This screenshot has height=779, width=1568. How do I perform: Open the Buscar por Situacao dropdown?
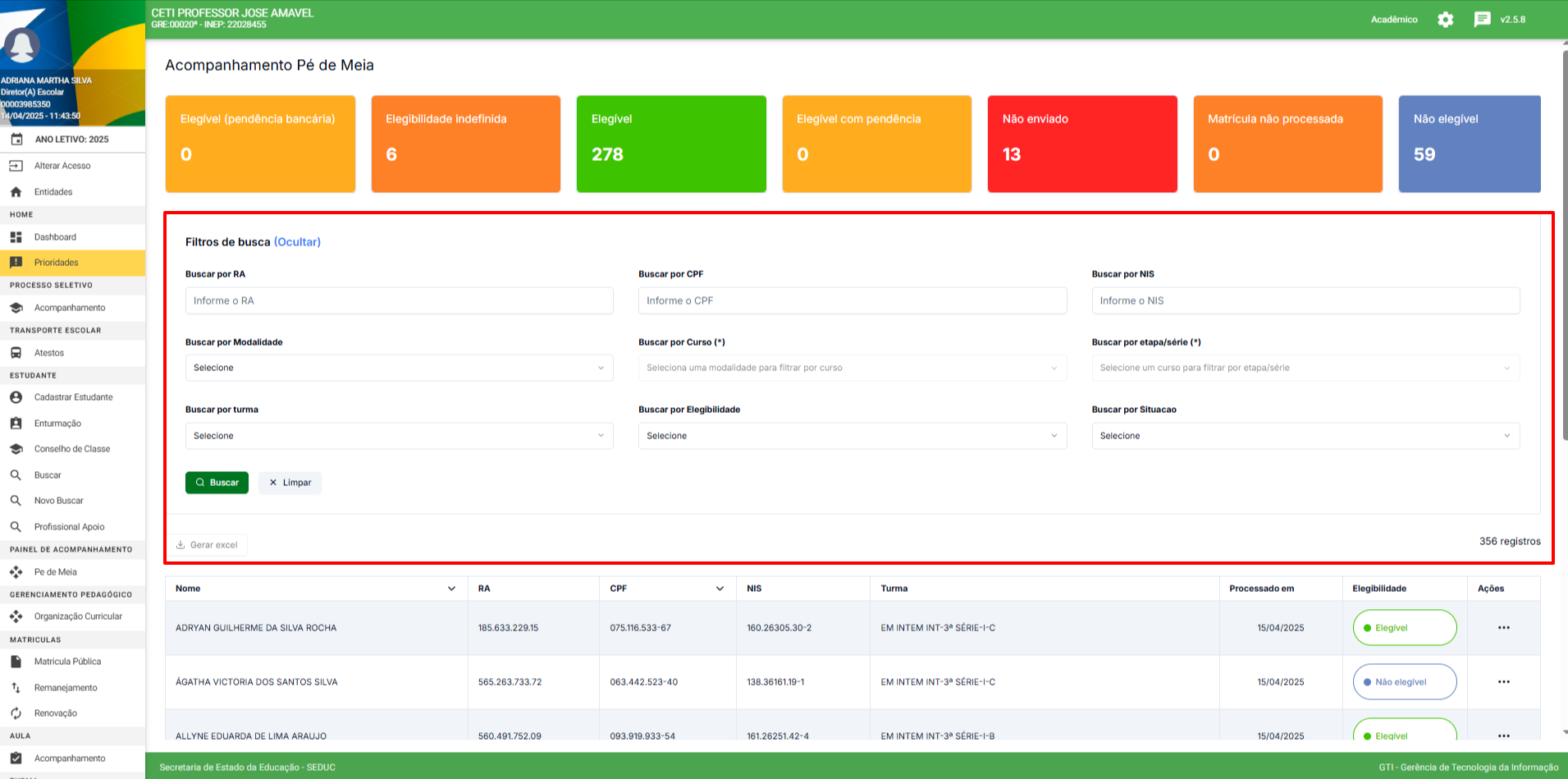pyautogui.click(x=1305, y=436)
